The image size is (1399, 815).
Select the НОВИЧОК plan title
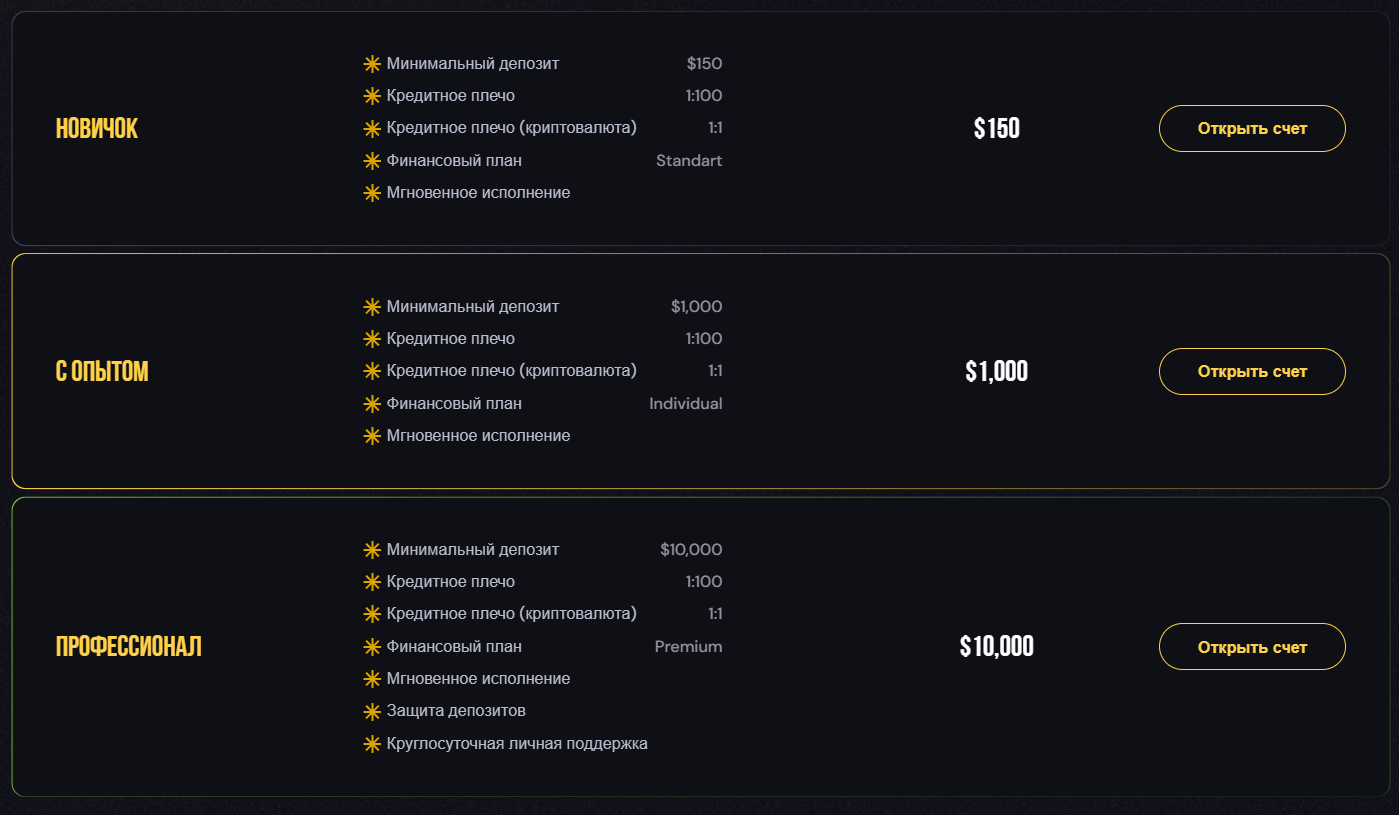click(x=97, y=129)
